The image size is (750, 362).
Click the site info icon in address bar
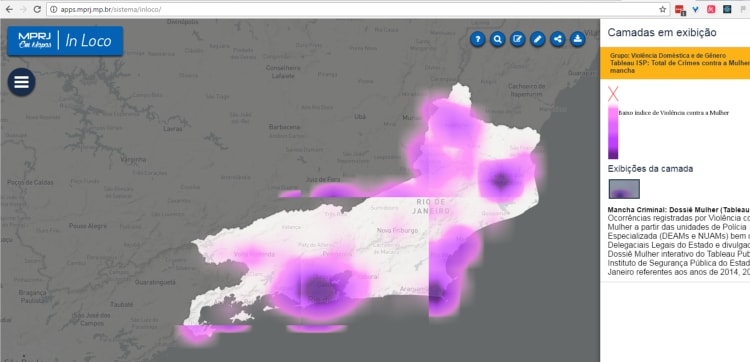tap(54, 9)
